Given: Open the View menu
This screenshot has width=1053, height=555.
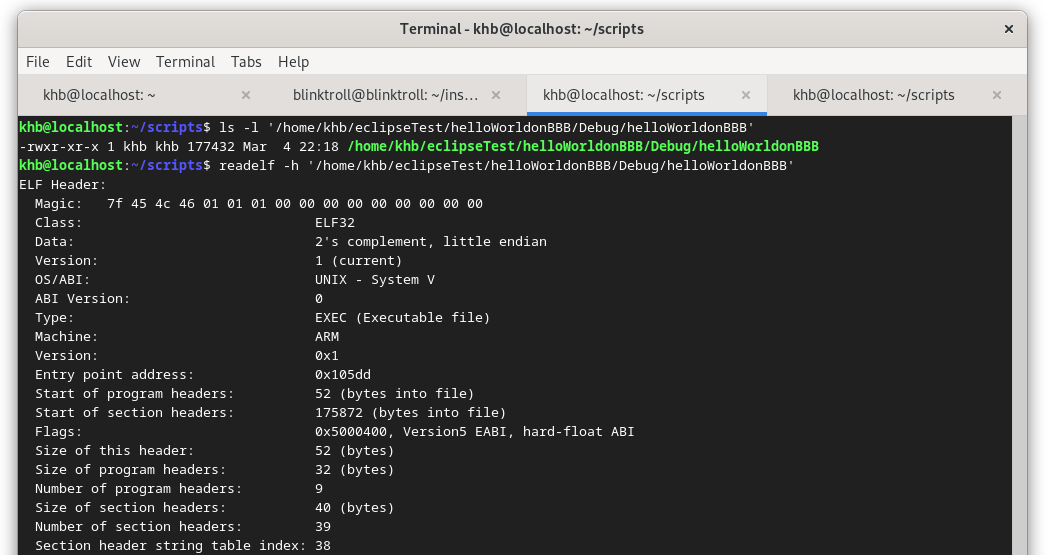Looking at the screenshot, I should [124, 62].
